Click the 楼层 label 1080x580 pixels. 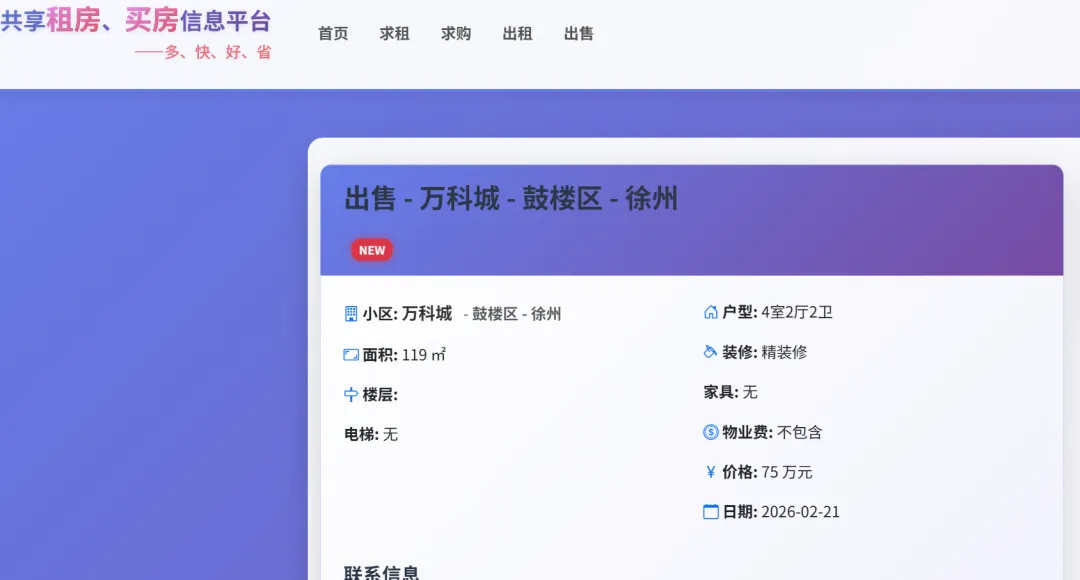coord(380,395)
